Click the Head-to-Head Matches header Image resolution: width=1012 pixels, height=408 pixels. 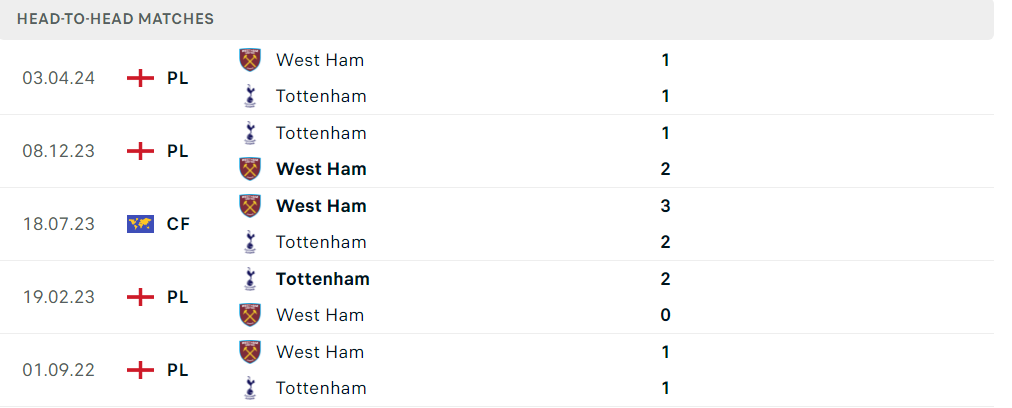pyautogui.click(x=116, y=19)
